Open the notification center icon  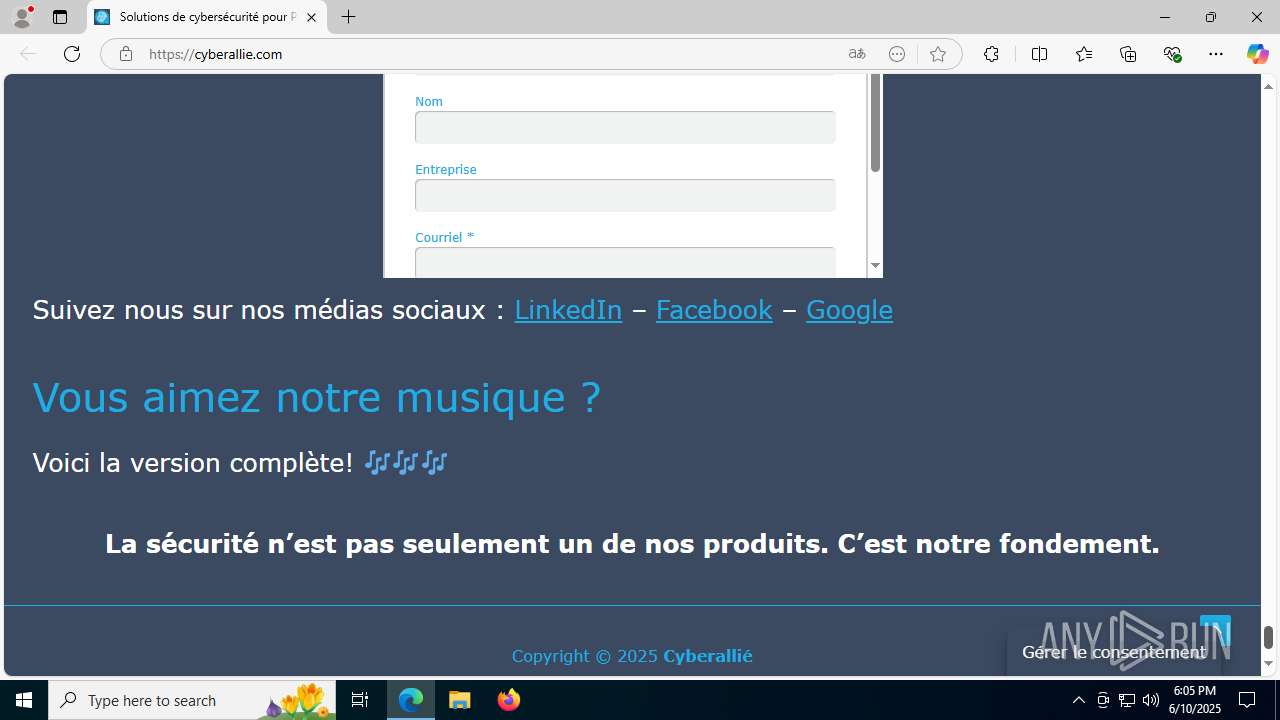click(1247, 700)
